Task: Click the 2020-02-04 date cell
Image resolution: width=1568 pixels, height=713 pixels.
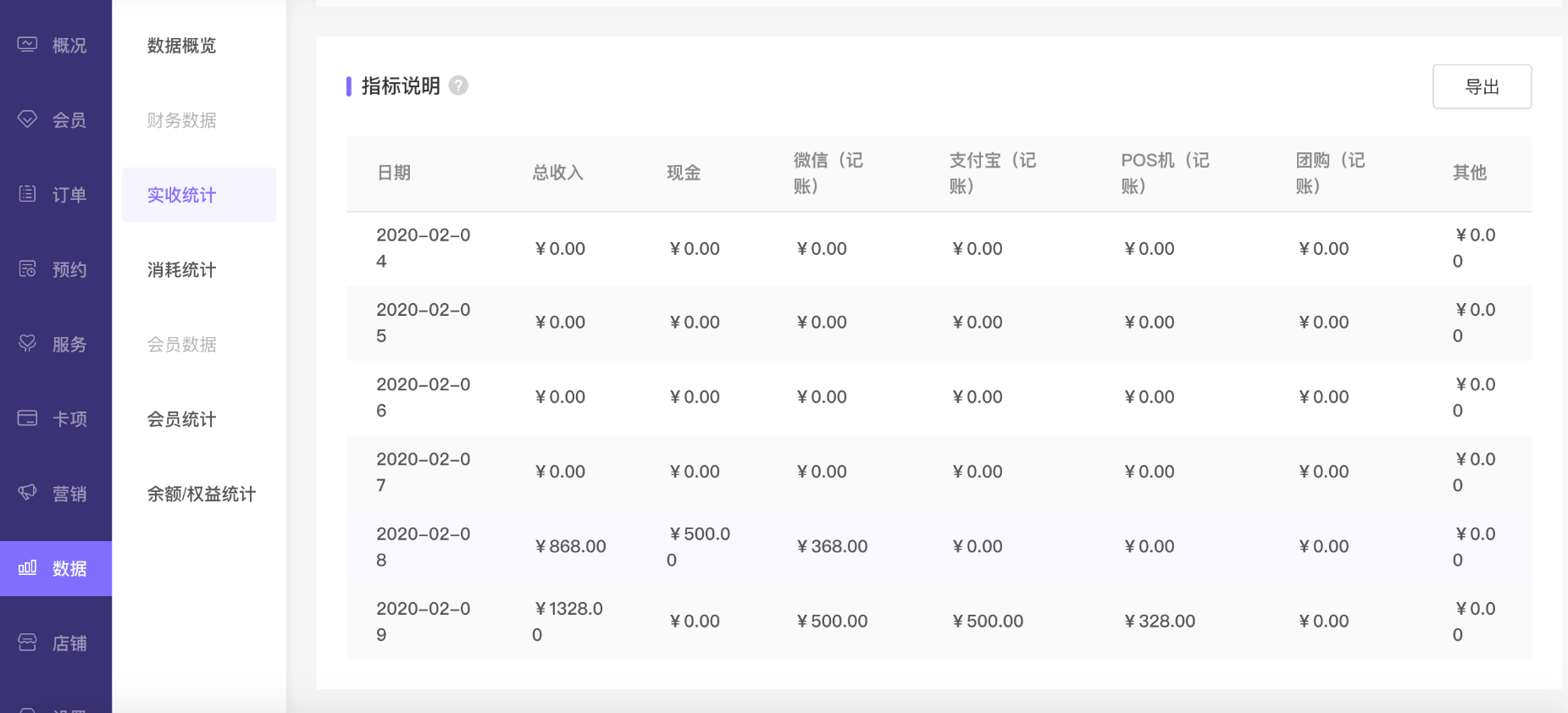Action: 424,248
